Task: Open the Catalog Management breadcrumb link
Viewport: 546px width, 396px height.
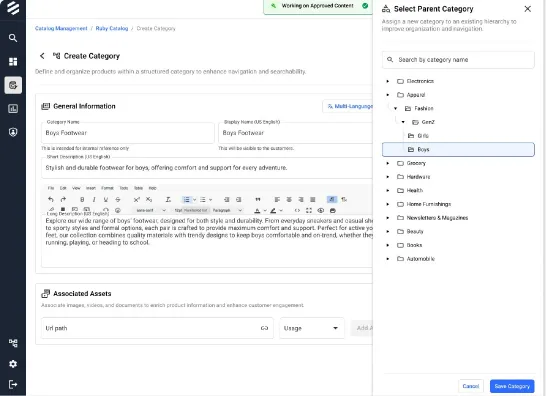Action: (x=61, y=29)
